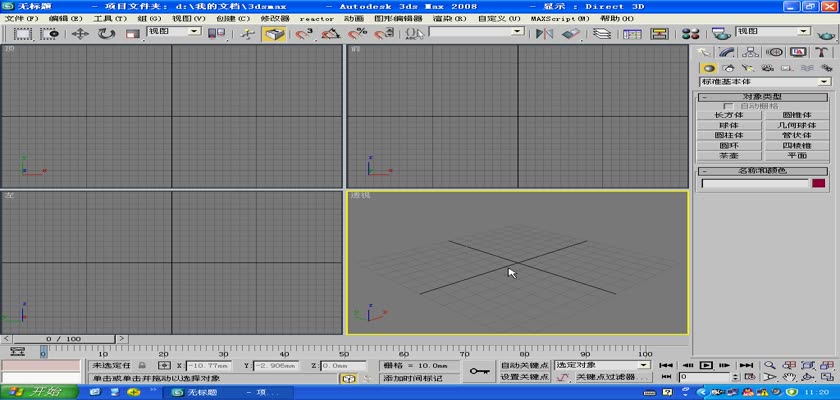Image resolution: width=840 pixels, height=400 pixels.
Task: Open the named selection sets dropdown
Action: pos(476,32)
